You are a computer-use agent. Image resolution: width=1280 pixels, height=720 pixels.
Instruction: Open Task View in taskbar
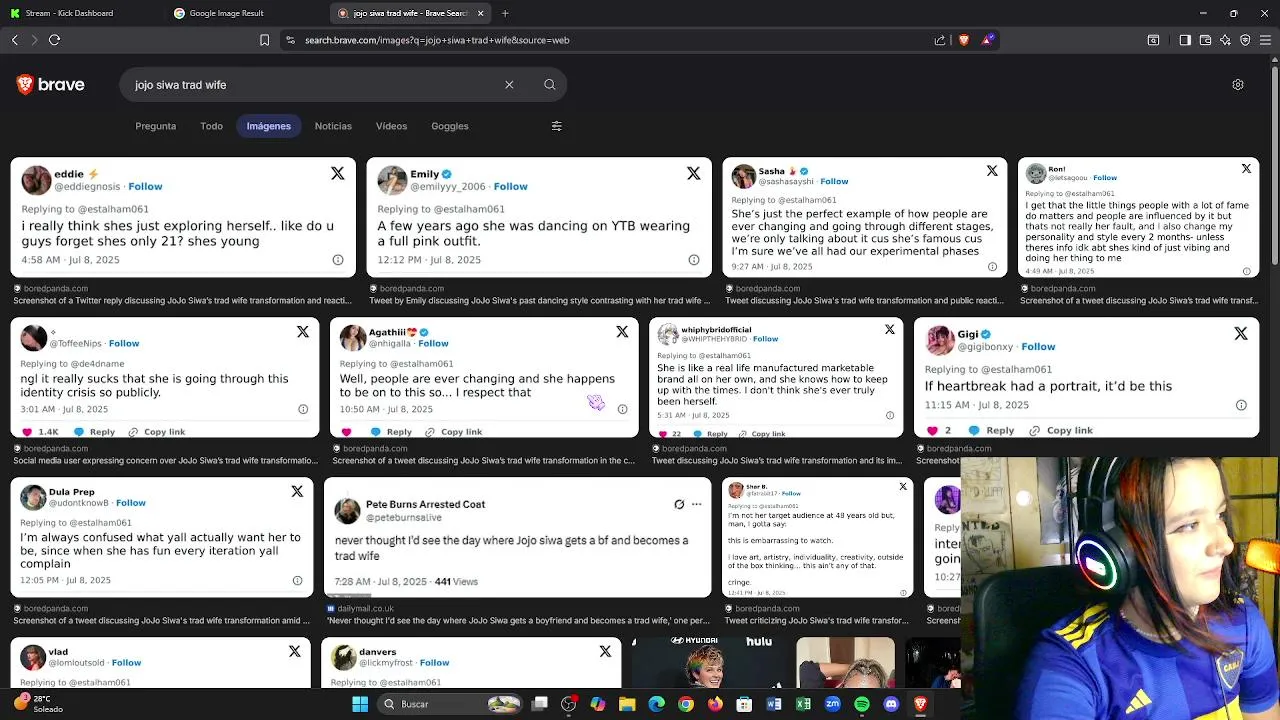(x=539, y=704)
